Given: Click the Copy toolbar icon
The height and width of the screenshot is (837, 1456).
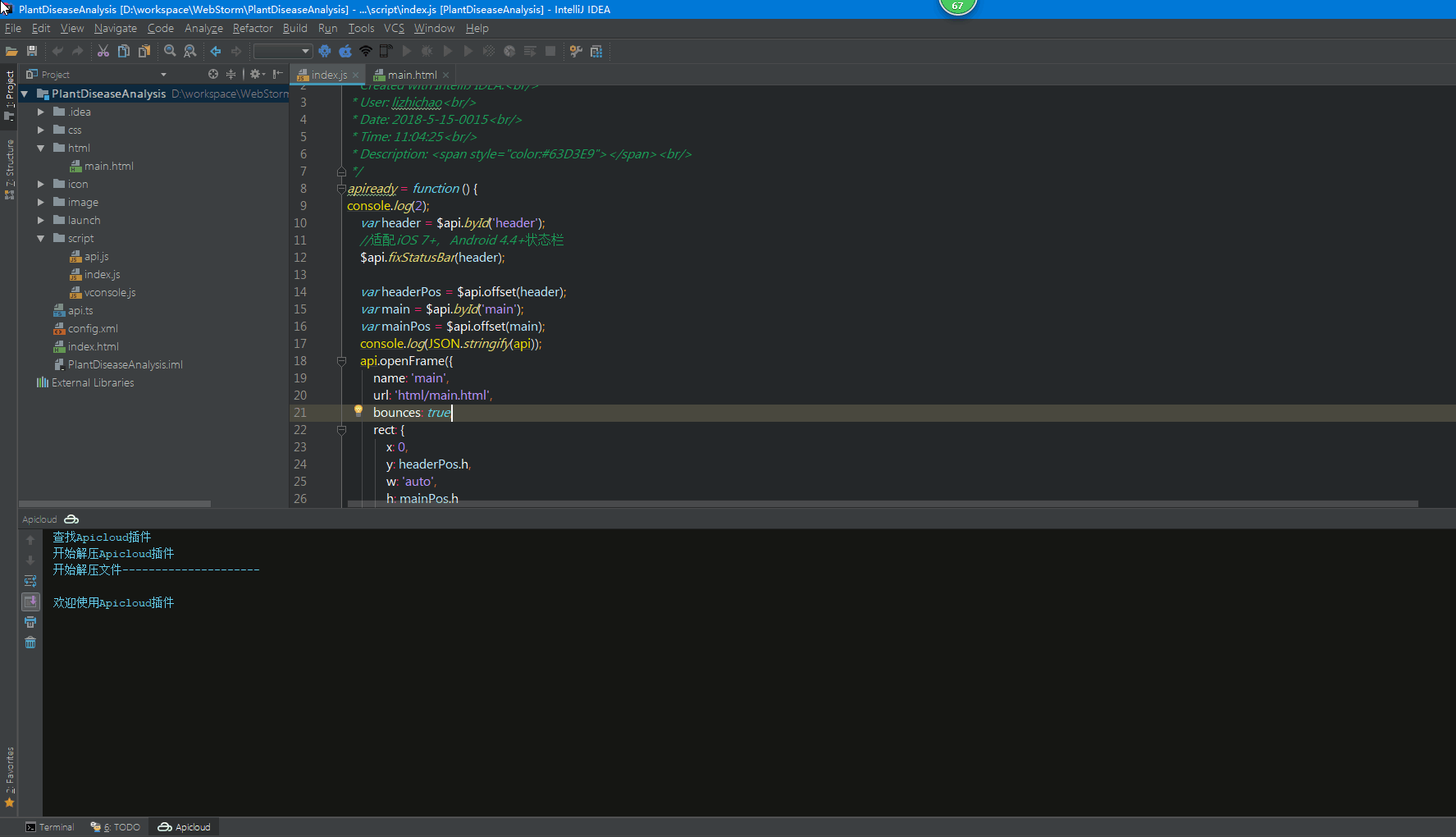Looking at the screenshot, I should pos(124,51).
